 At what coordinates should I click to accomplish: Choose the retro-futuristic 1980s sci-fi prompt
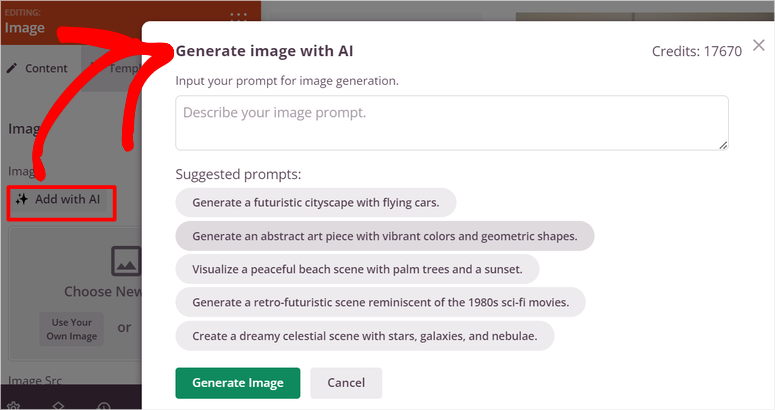(x=380, y=302)
